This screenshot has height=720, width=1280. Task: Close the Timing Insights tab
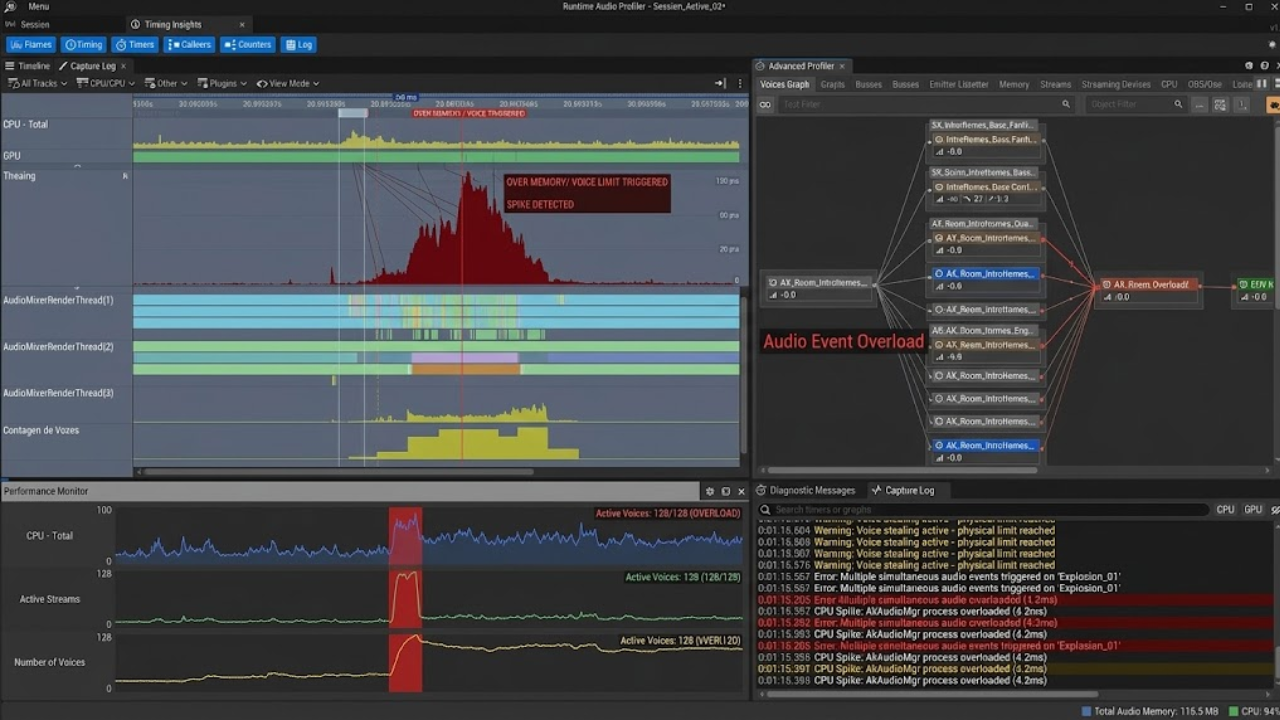click(242, 24)
